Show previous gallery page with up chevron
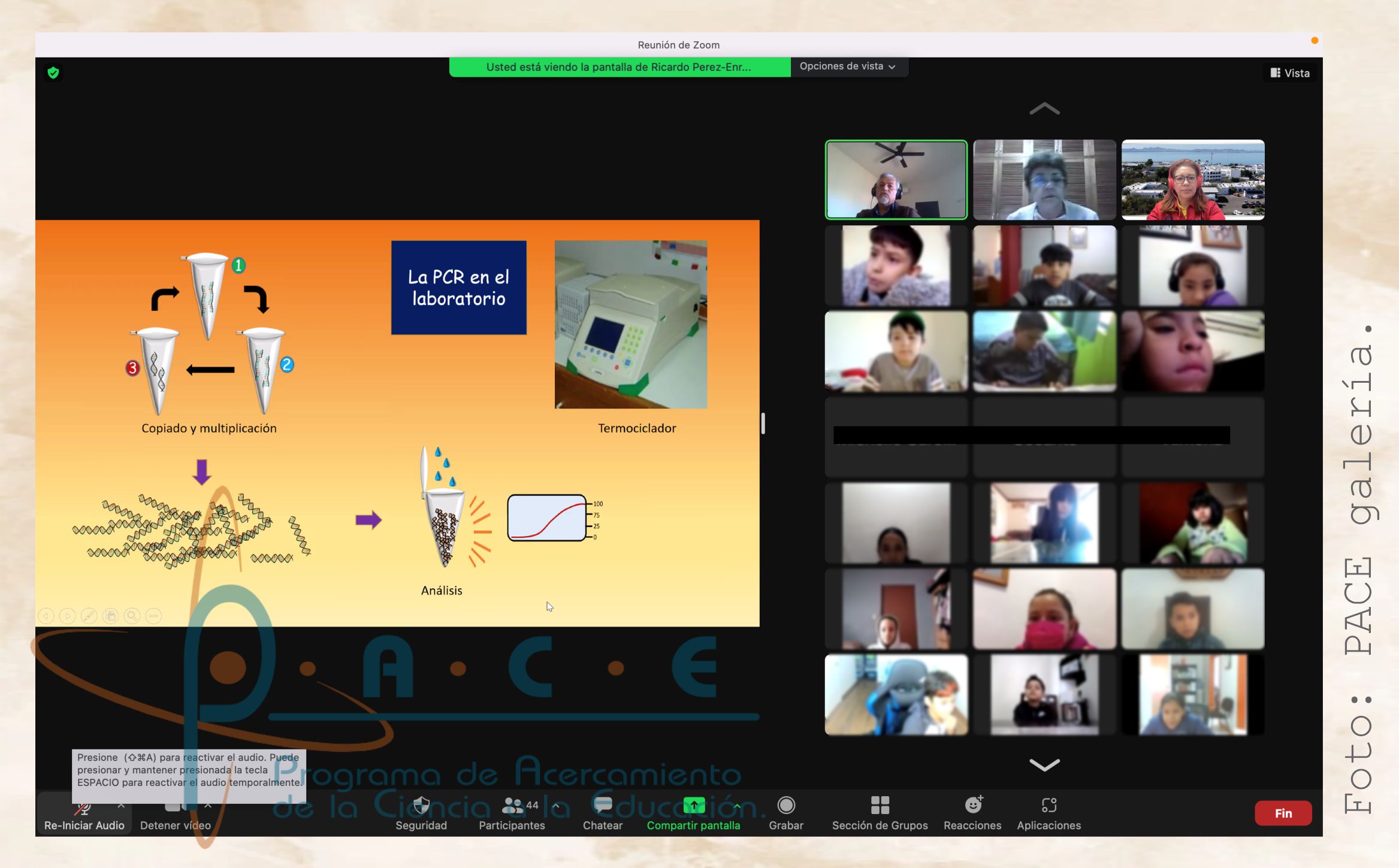The image size is (1399, 868). click(1044, 108)
